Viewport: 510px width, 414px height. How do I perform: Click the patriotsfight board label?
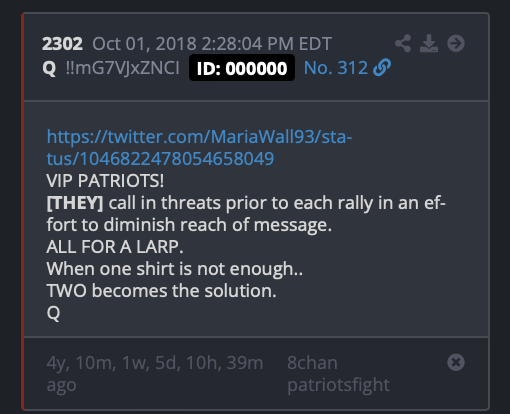click(338, 385)
